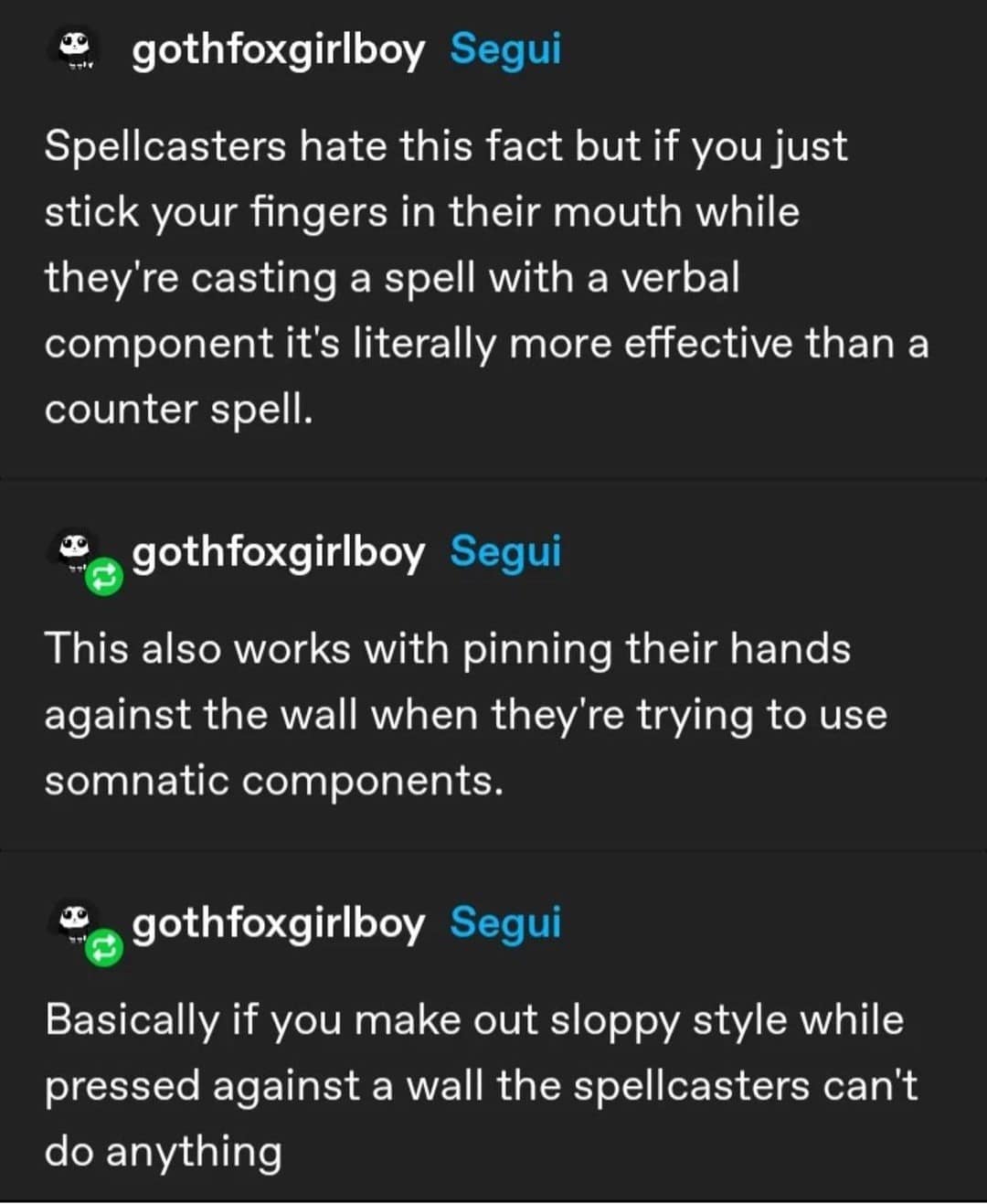The width and height of the screenshot is (987, 1204).
Task: Open gothfoxgirlboy username on the top post
Action: 278,49
